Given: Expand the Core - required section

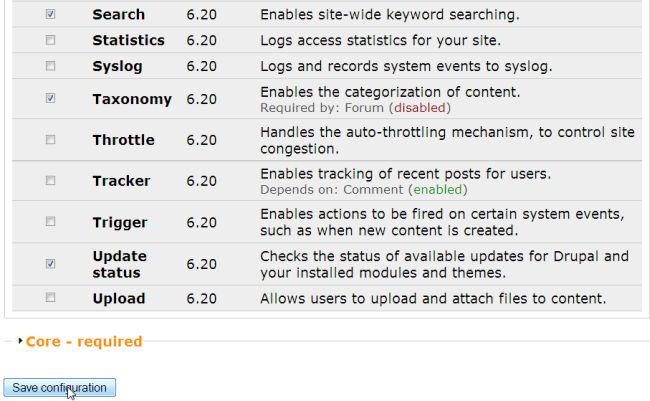Looking at the screenshot, I should tap(84, 342).
